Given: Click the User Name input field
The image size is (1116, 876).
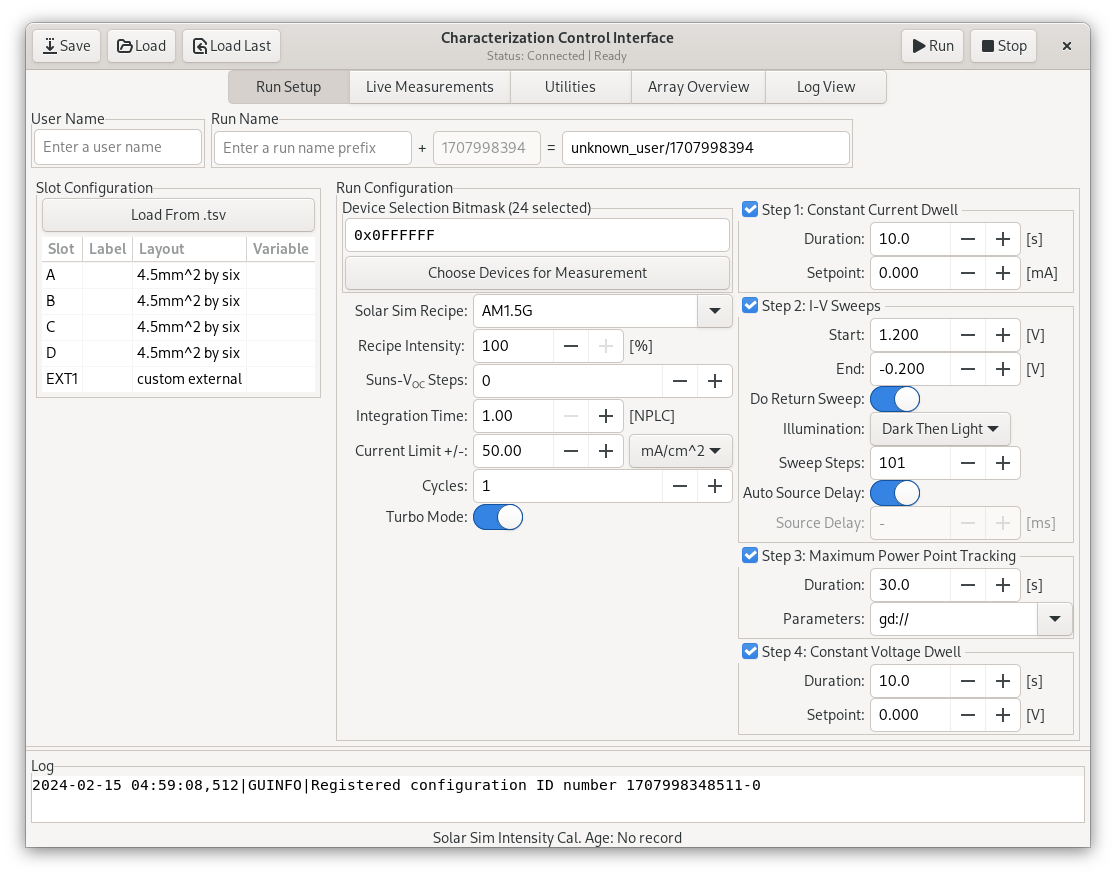Looking at the screenshot, I should (x=118, y=147).
